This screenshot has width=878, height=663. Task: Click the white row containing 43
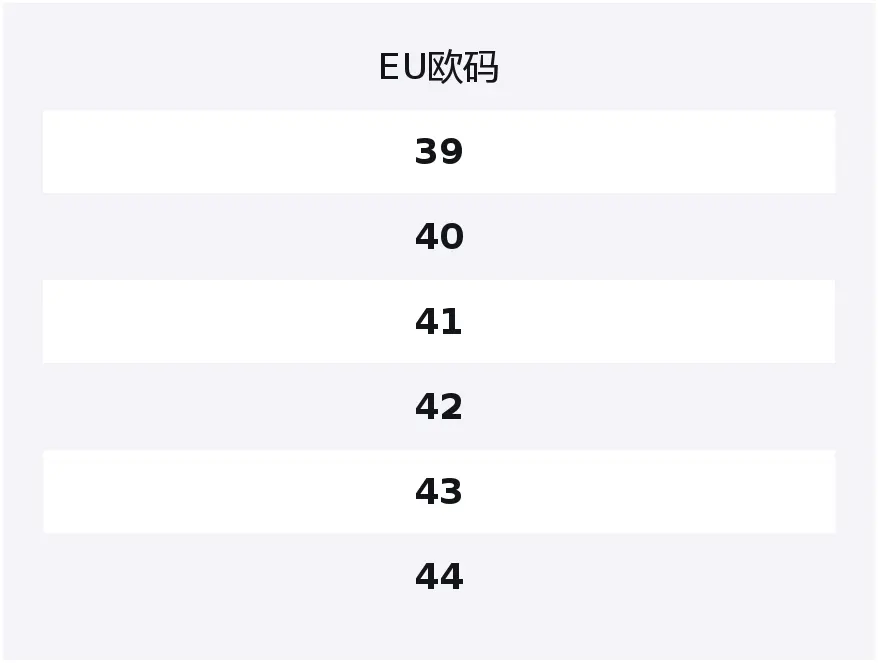click(439, 492)
